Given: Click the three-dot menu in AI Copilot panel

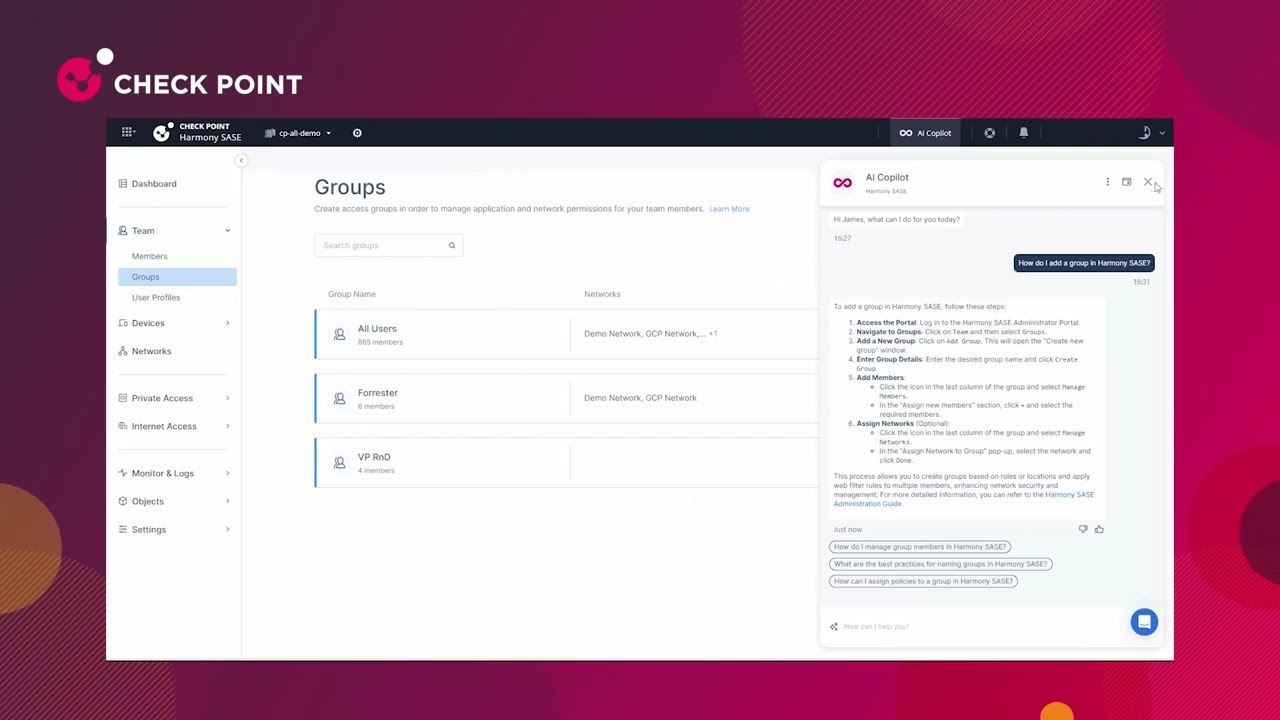Looking at the screenshot, I should click(1107, 182).
